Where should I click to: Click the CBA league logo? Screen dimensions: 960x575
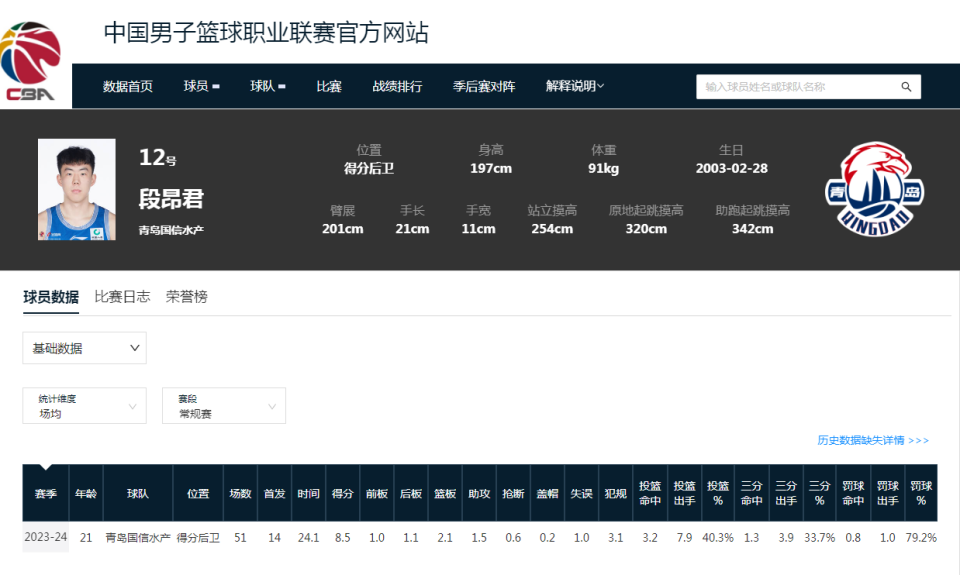(31, 61)
